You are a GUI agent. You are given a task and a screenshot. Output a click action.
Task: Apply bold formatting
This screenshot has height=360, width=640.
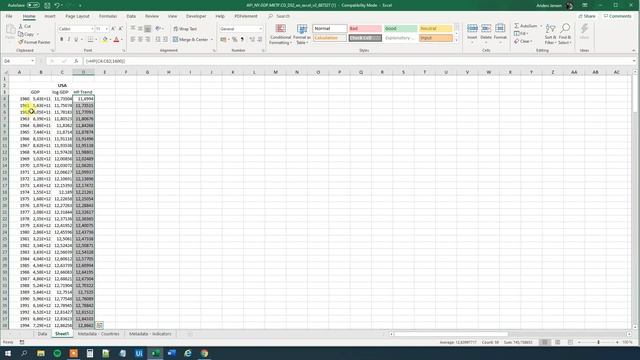[62, 40]
